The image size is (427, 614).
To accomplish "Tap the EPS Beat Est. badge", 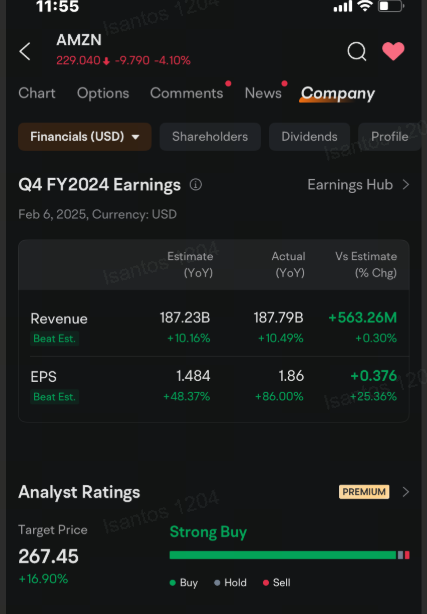I will click(x=54, y=397).
